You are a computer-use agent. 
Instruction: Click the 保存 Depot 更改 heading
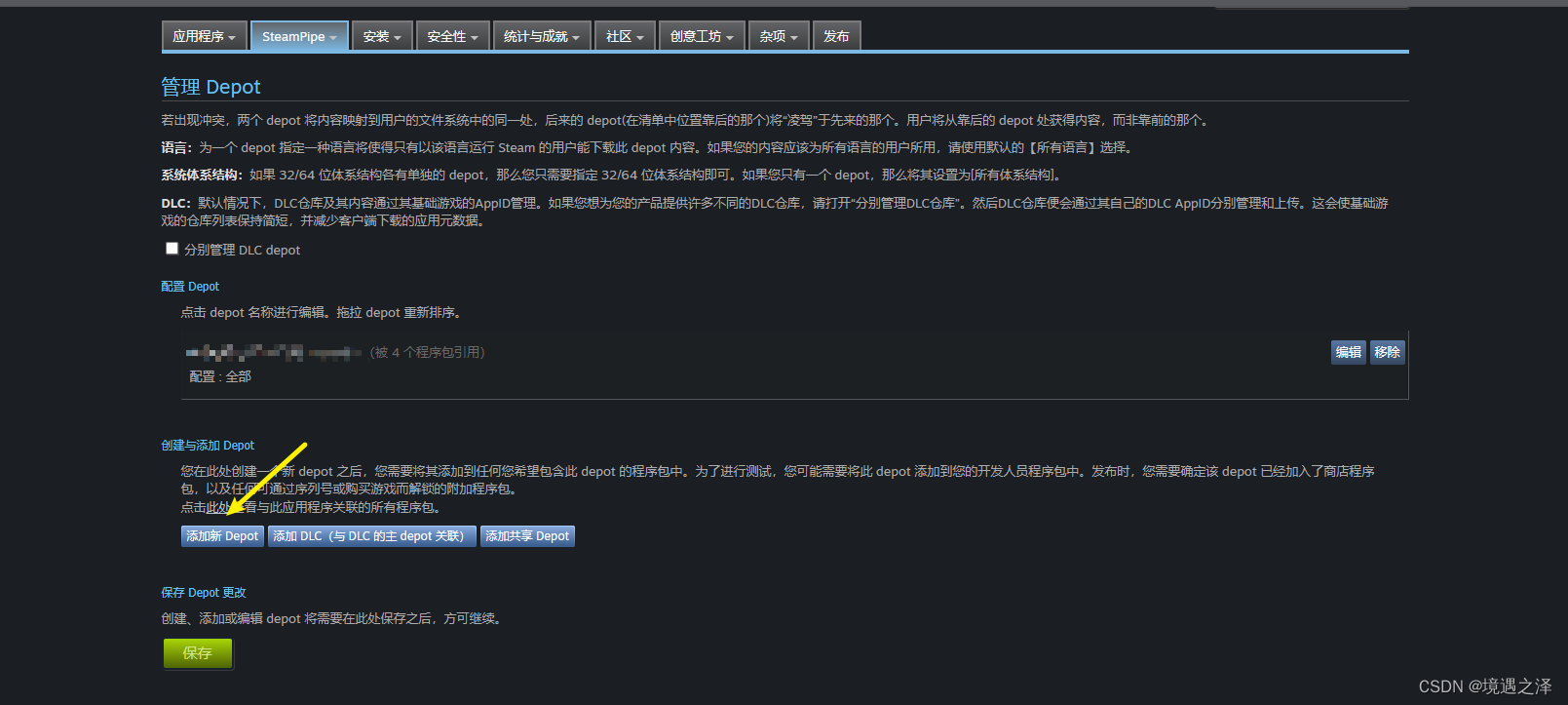click(x=204, y=593)
